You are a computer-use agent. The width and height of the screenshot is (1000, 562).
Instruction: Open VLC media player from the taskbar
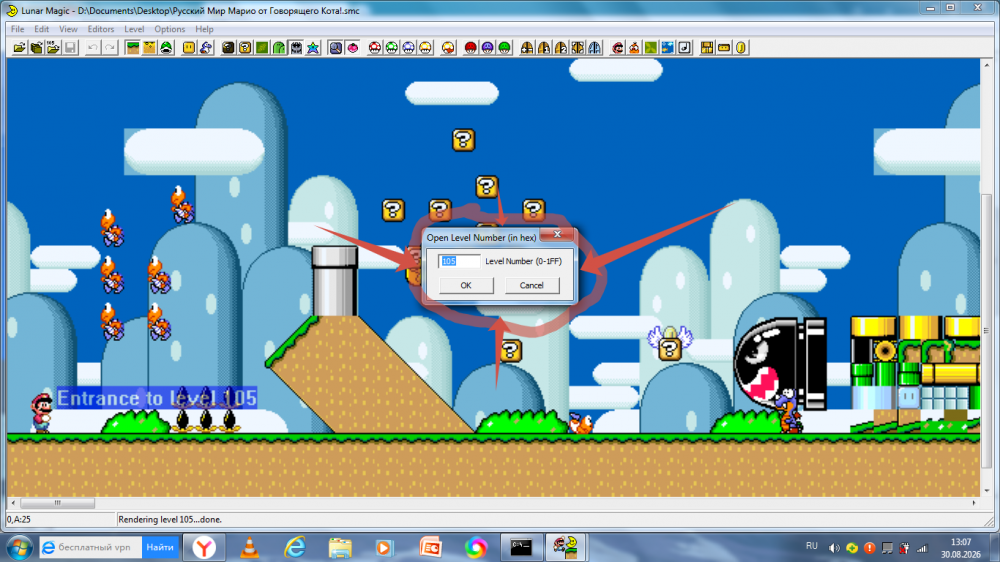[x=249, y=547]
